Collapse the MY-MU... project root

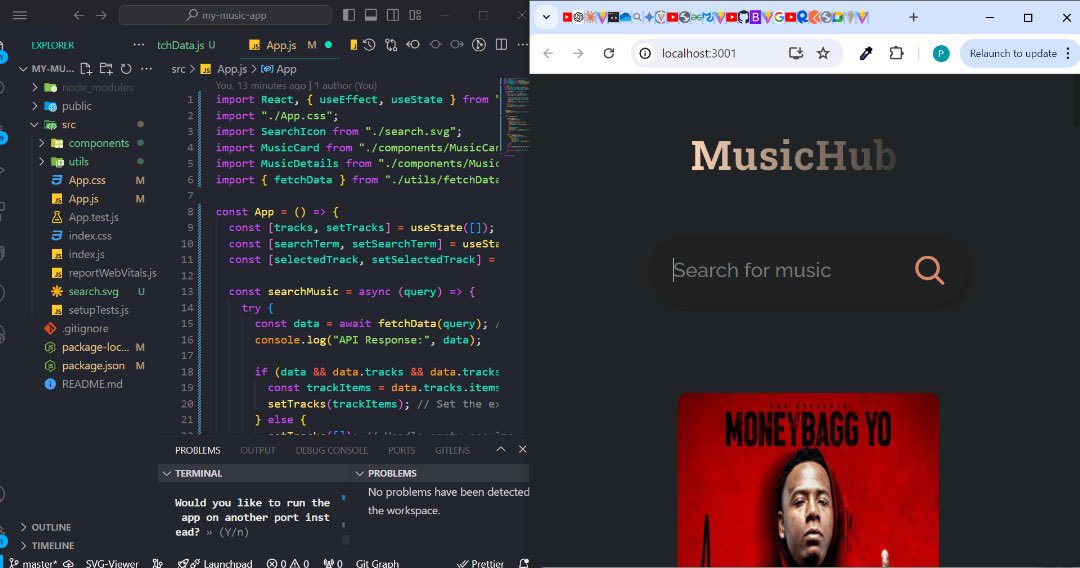23,69
